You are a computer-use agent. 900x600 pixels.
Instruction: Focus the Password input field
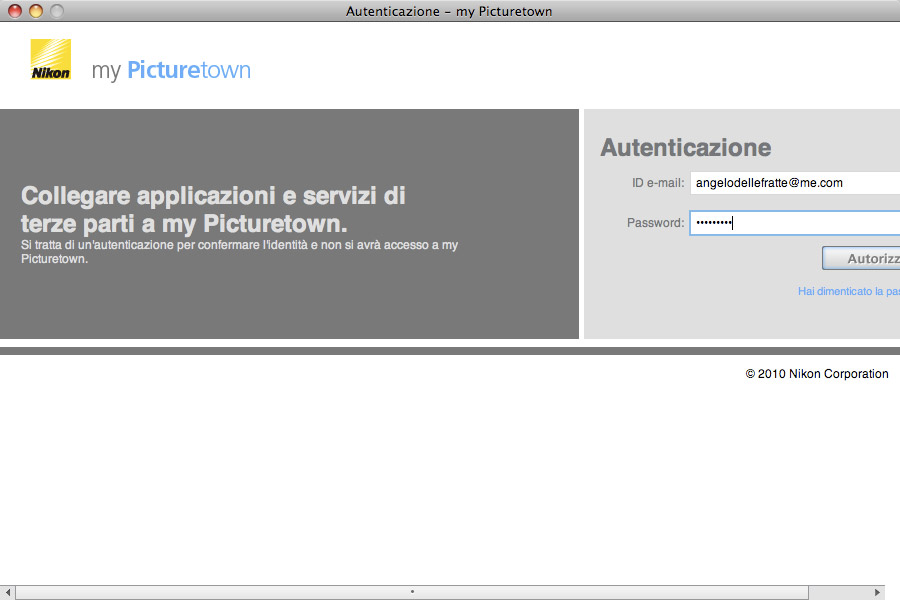pyautogui.click(x=795, y=223)
